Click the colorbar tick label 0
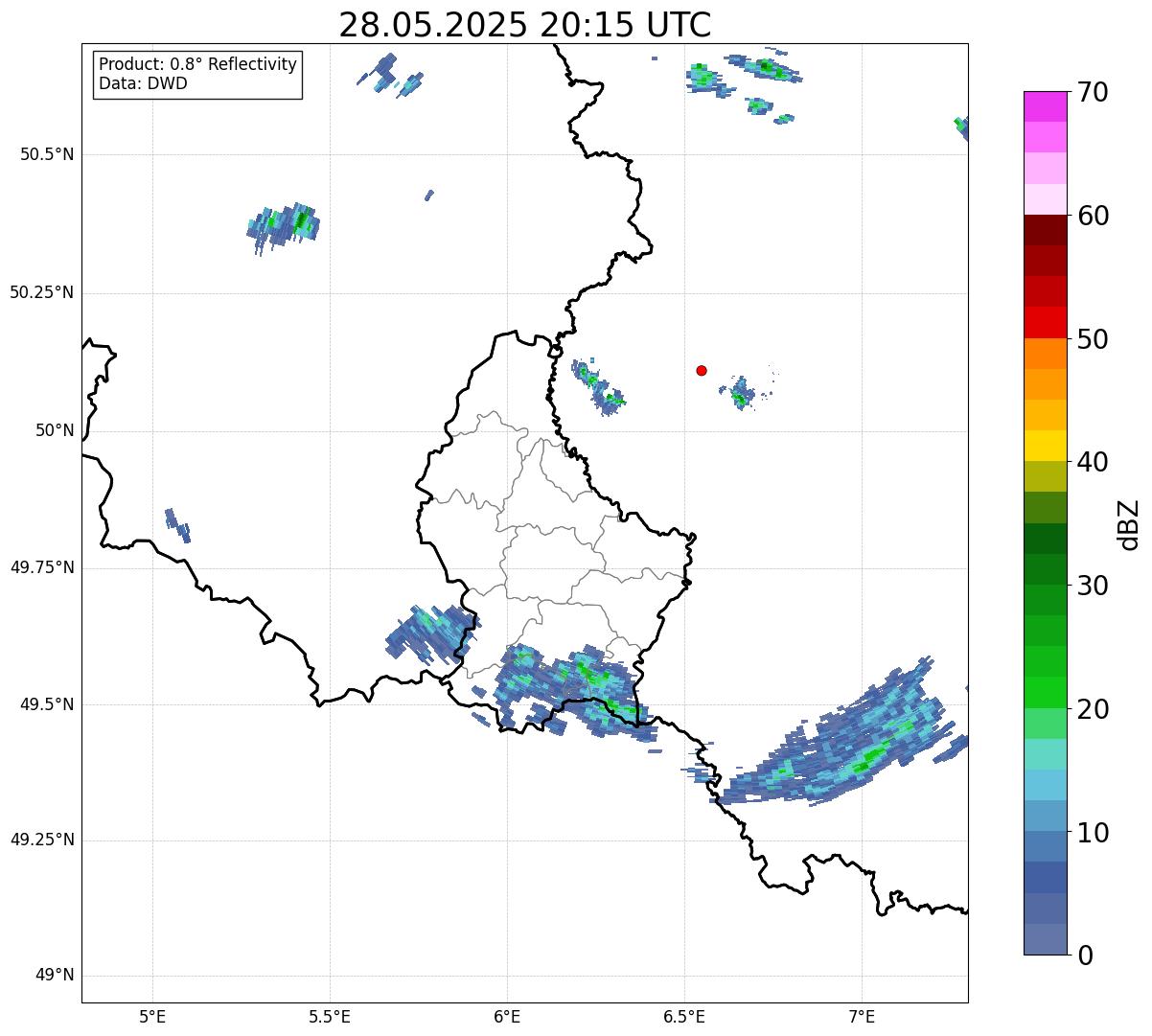 tap(1086, 955)
